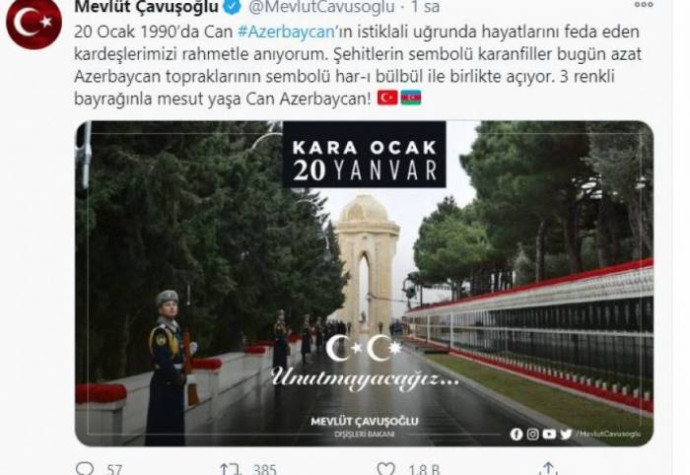
Task: Open the share icon under the tweet
Action: [x=548, y=468]
